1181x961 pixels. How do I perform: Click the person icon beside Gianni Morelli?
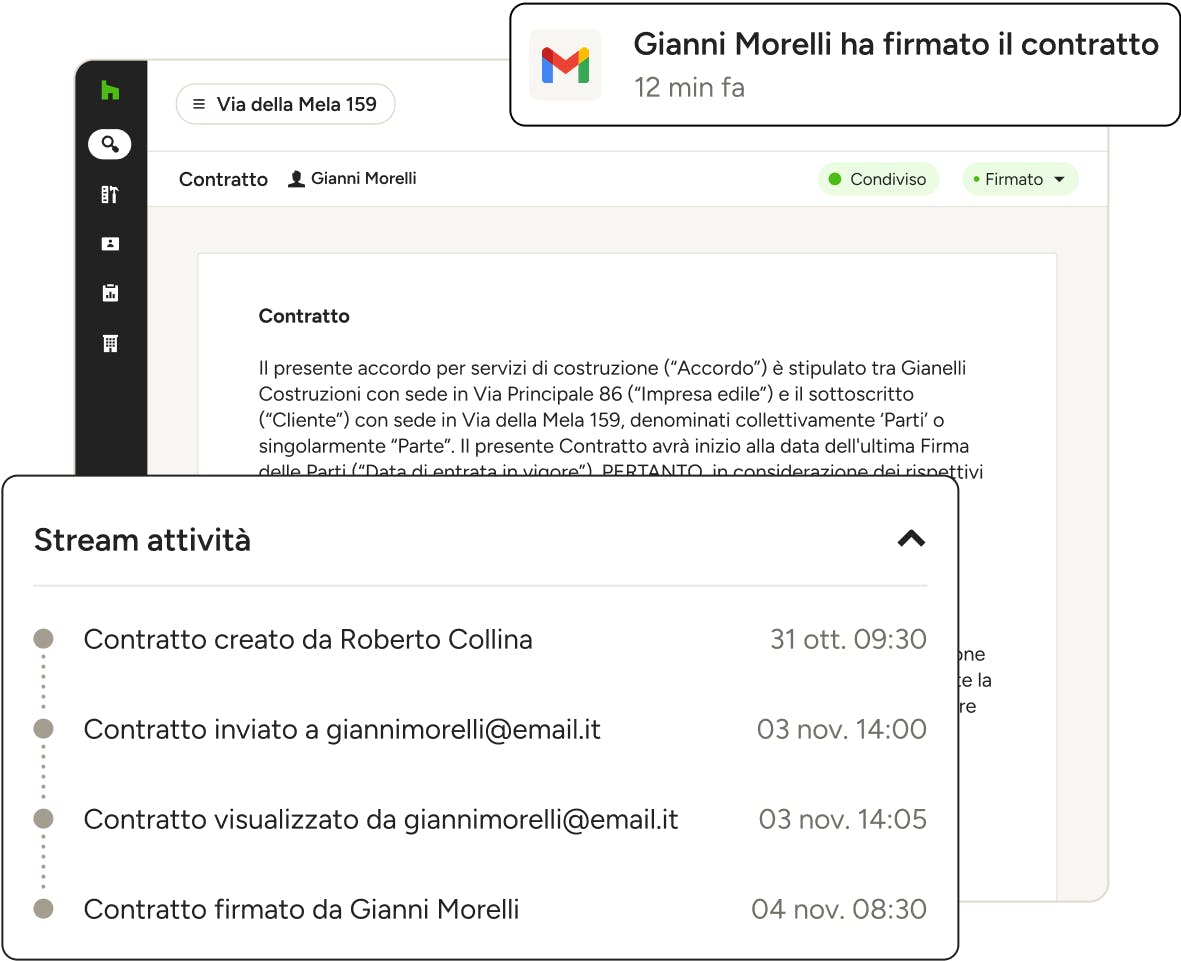point(296,179)
